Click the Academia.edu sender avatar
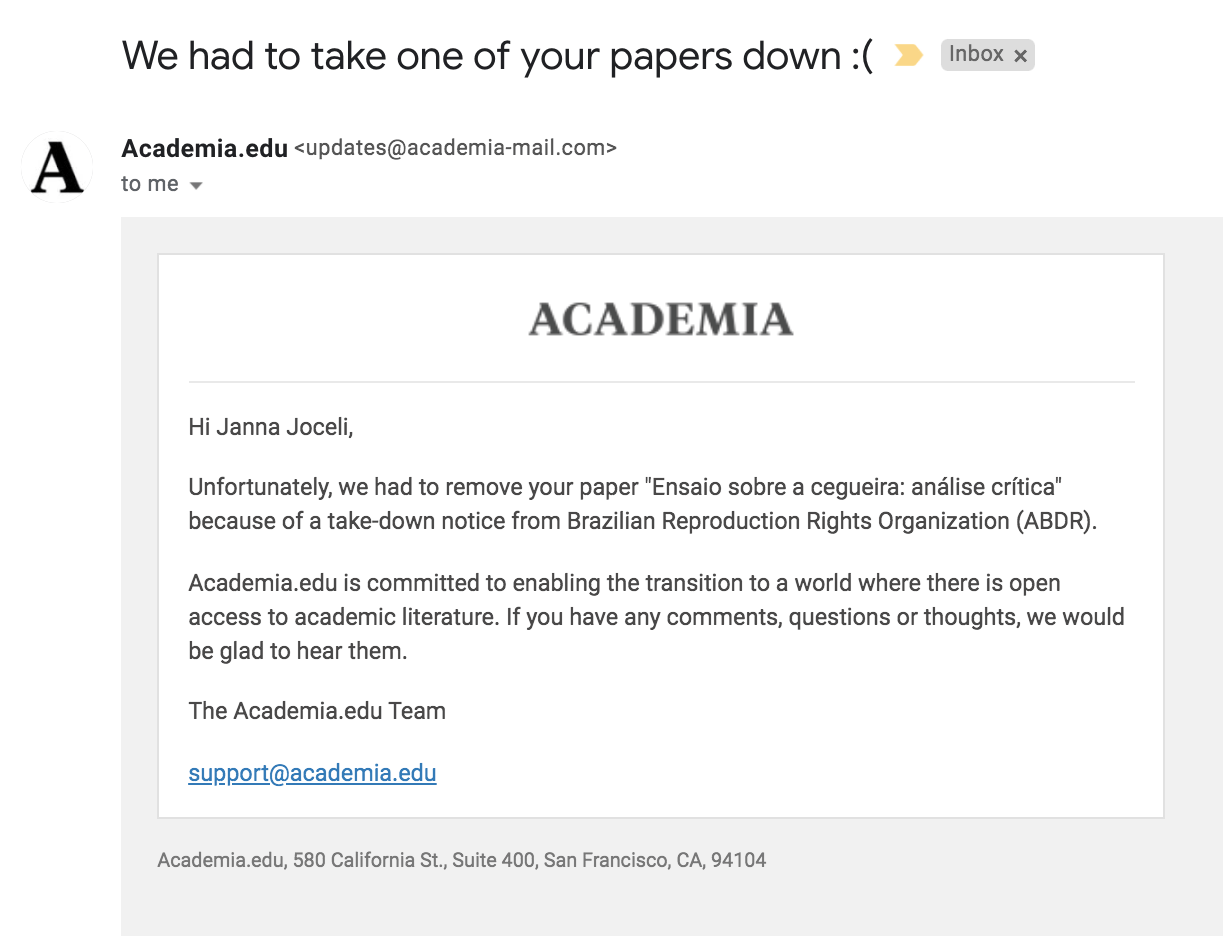 [x=57, y=167]
